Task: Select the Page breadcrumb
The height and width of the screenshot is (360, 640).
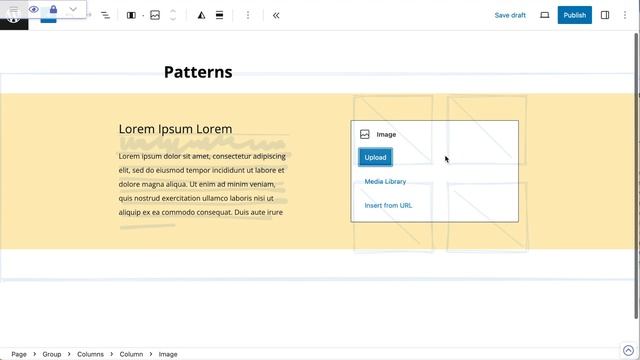Action: click(19, 354)
